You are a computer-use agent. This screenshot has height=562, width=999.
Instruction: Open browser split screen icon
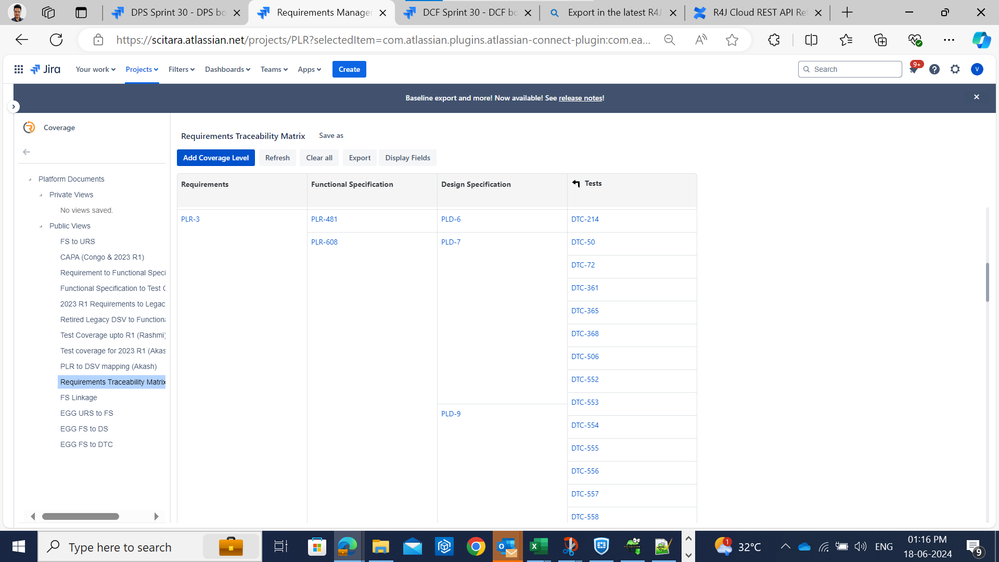811,40
